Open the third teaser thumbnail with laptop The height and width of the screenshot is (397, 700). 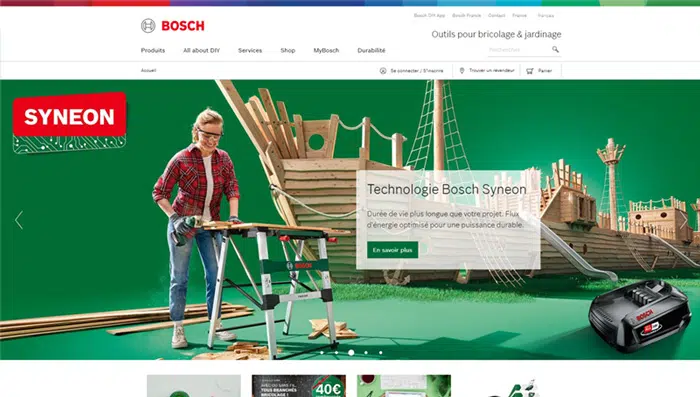click(404, 386)
